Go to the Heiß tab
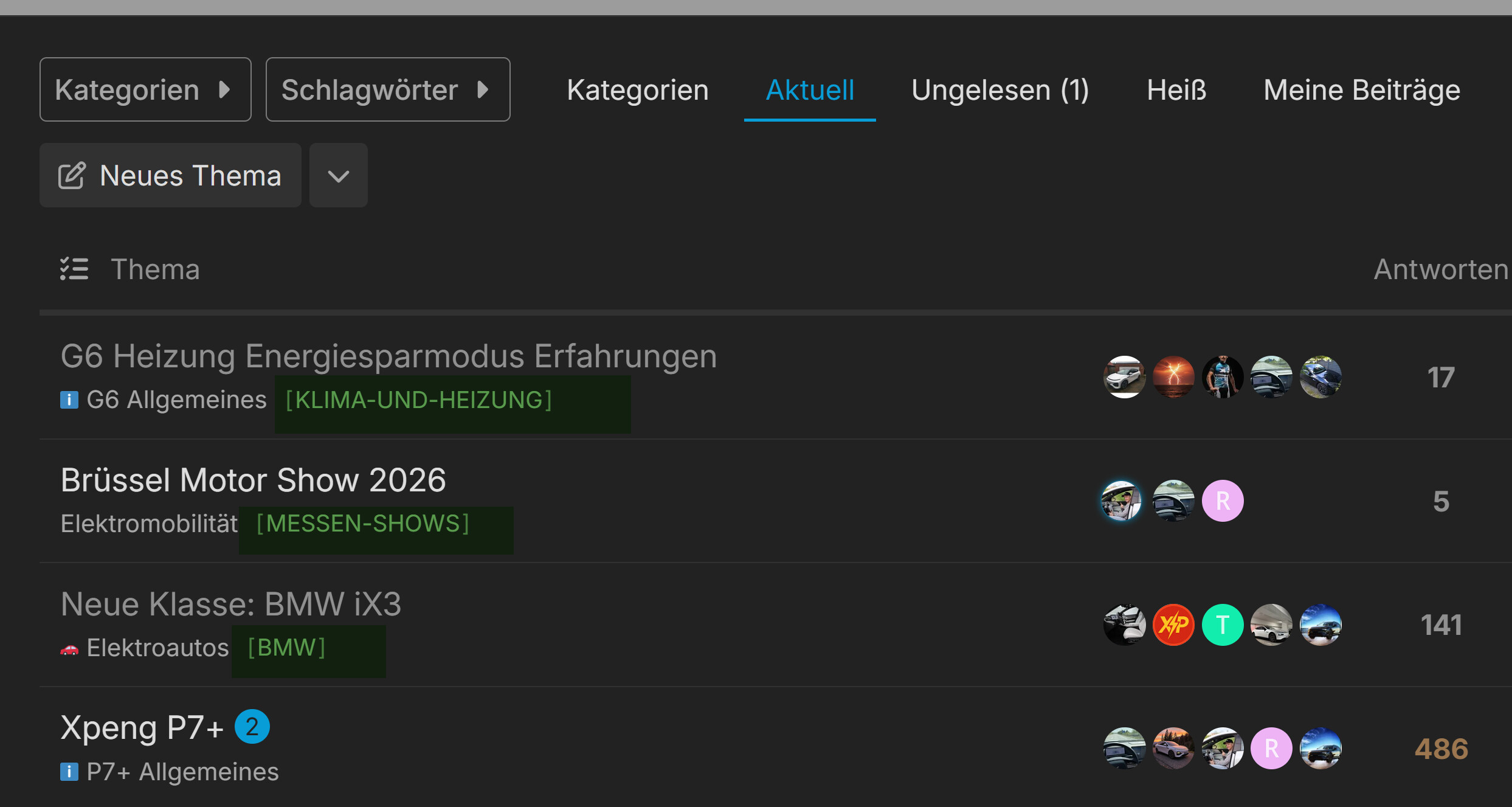 [1176, 91]
